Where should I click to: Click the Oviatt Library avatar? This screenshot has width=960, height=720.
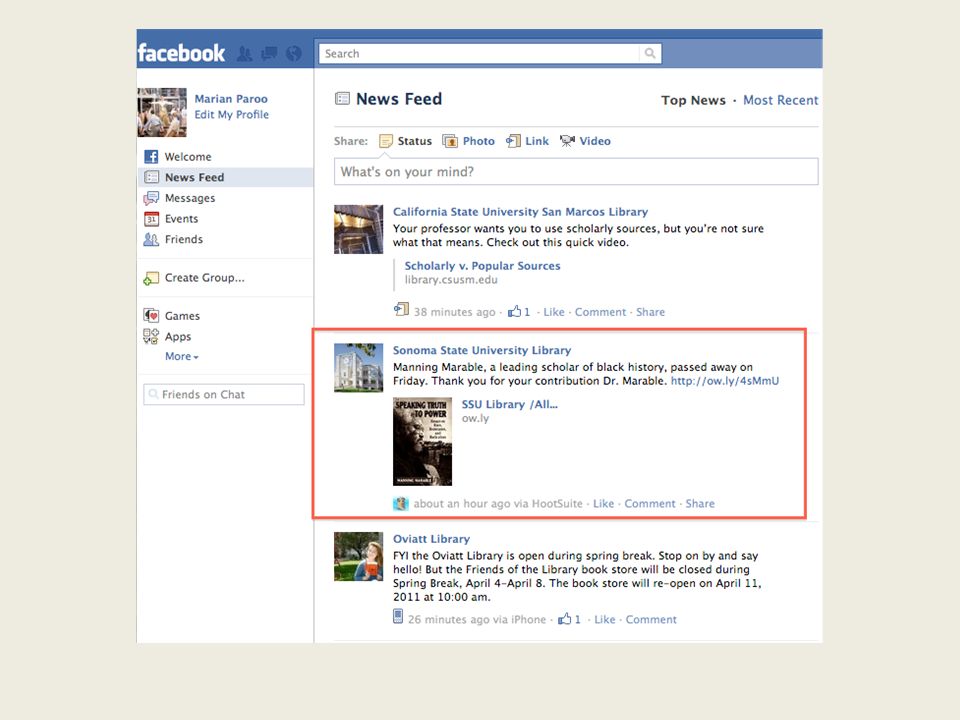(x=359, y=556)
